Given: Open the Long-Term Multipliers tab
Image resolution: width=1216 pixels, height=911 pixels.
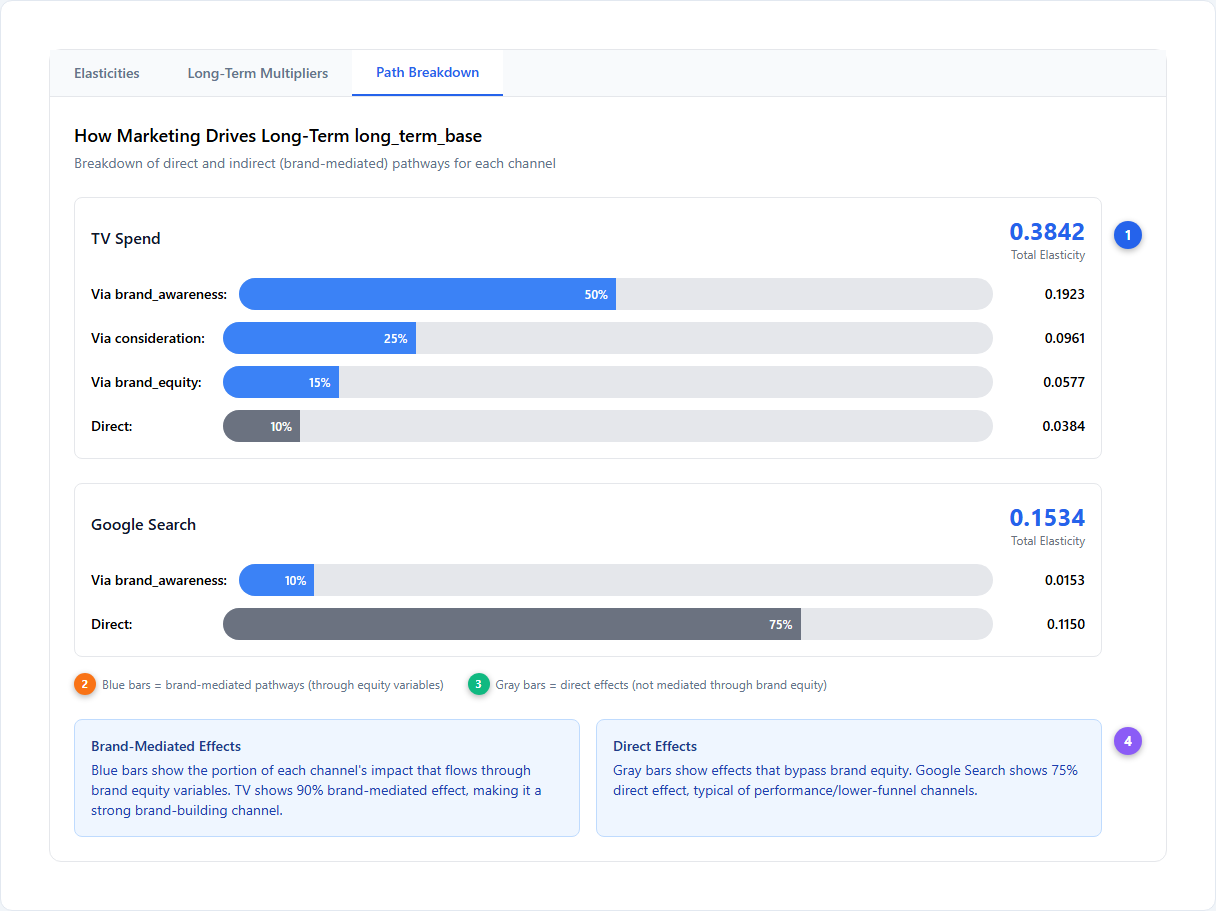Looking at the screenshot, I should tap(258, 73).
